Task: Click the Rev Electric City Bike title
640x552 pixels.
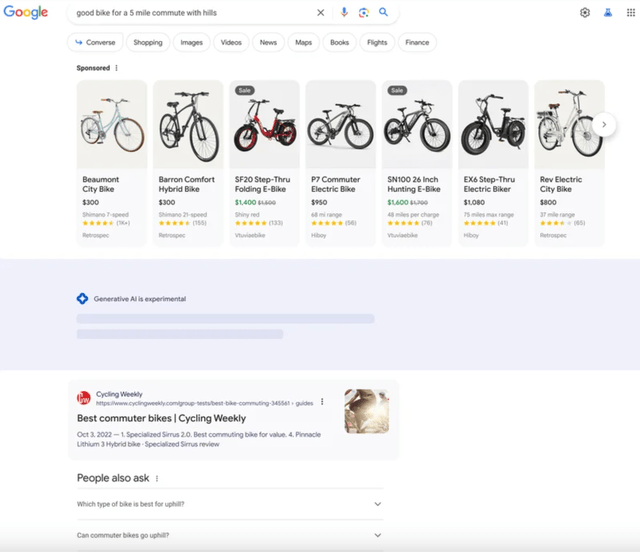Action: coord(561,184)
